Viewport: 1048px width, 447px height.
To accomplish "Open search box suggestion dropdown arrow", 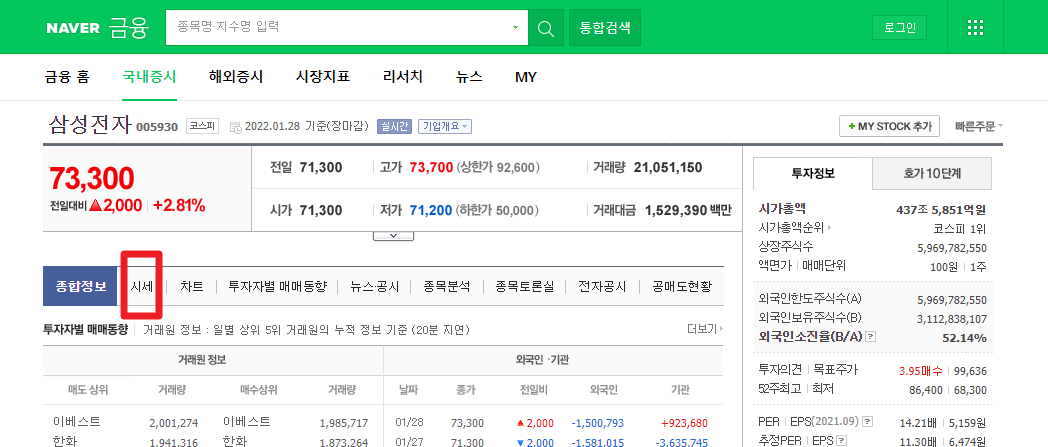I will tap(515, 28).
